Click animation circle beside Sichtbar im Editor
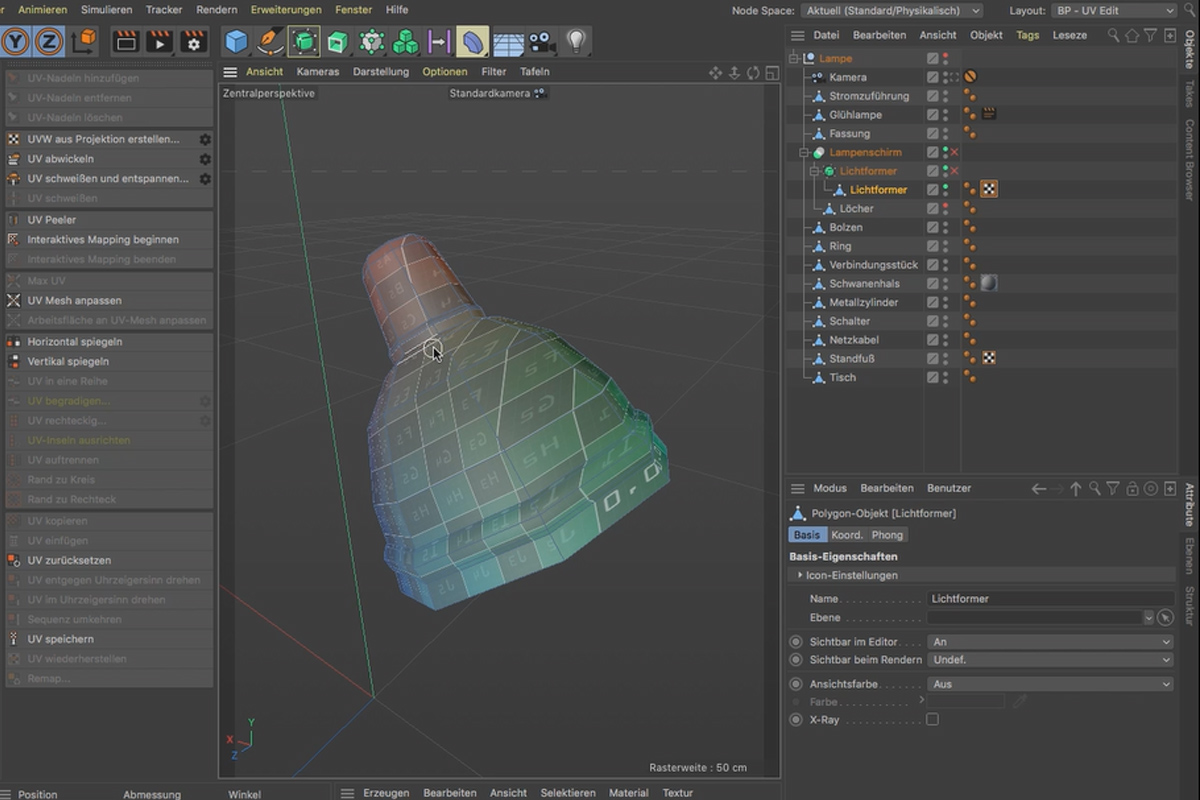 point(796,641)
